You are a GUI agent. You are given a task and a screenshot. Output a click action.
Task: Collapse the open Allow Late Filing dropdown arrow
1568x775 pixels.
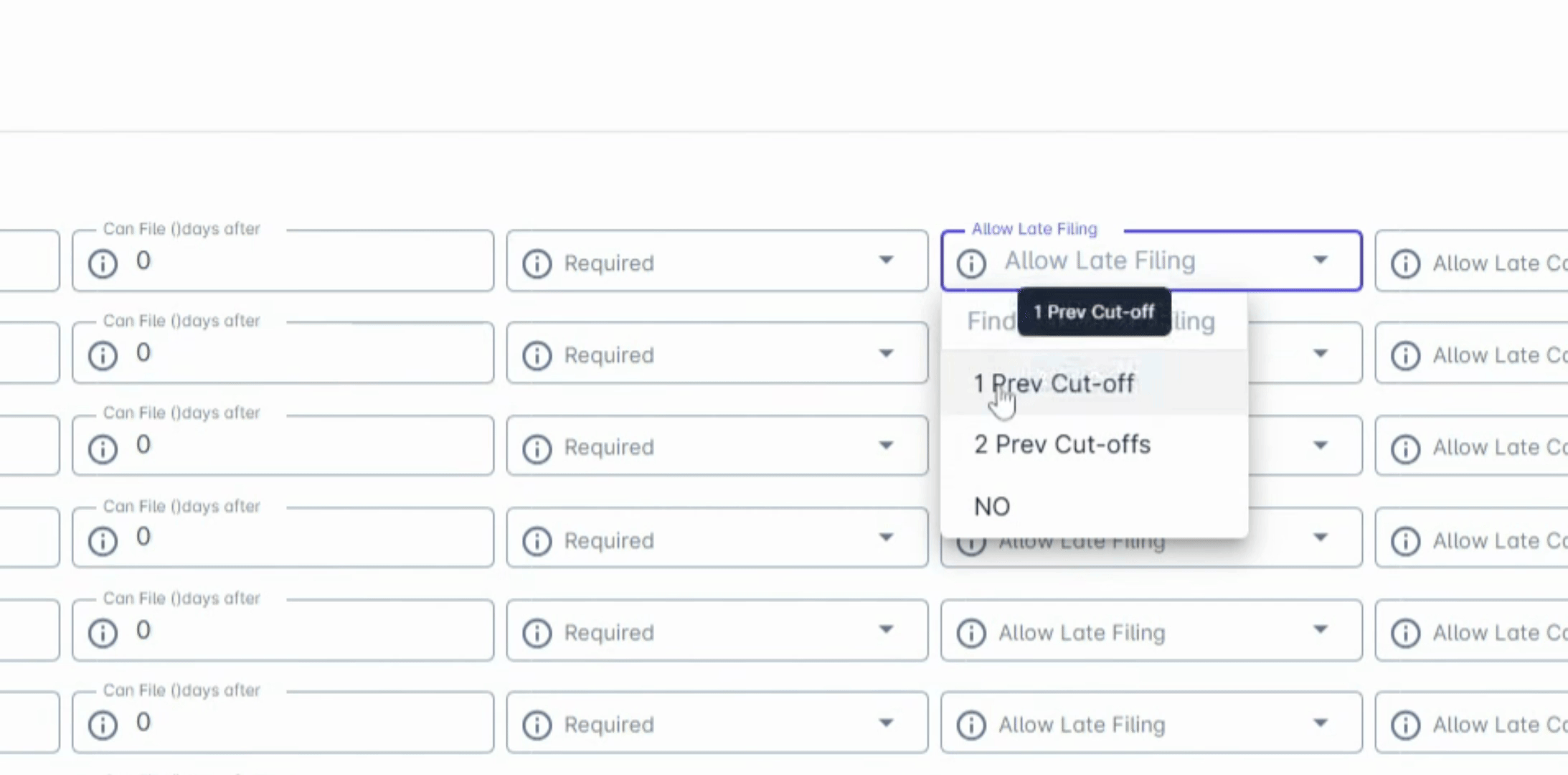[1321, 260]
